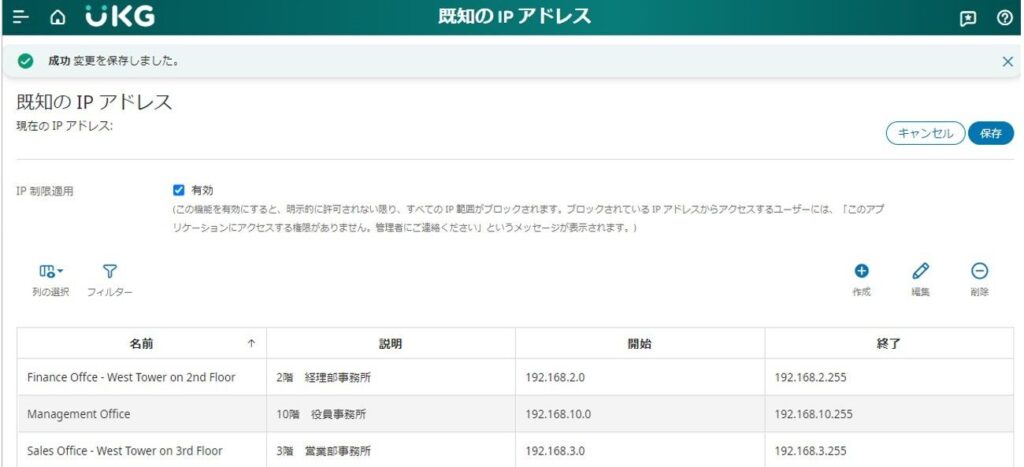Image resolution: width=1024 pixels, height=467 pixels.
Task: Toggle sort arrow on 名前 column
Action: 251,343
